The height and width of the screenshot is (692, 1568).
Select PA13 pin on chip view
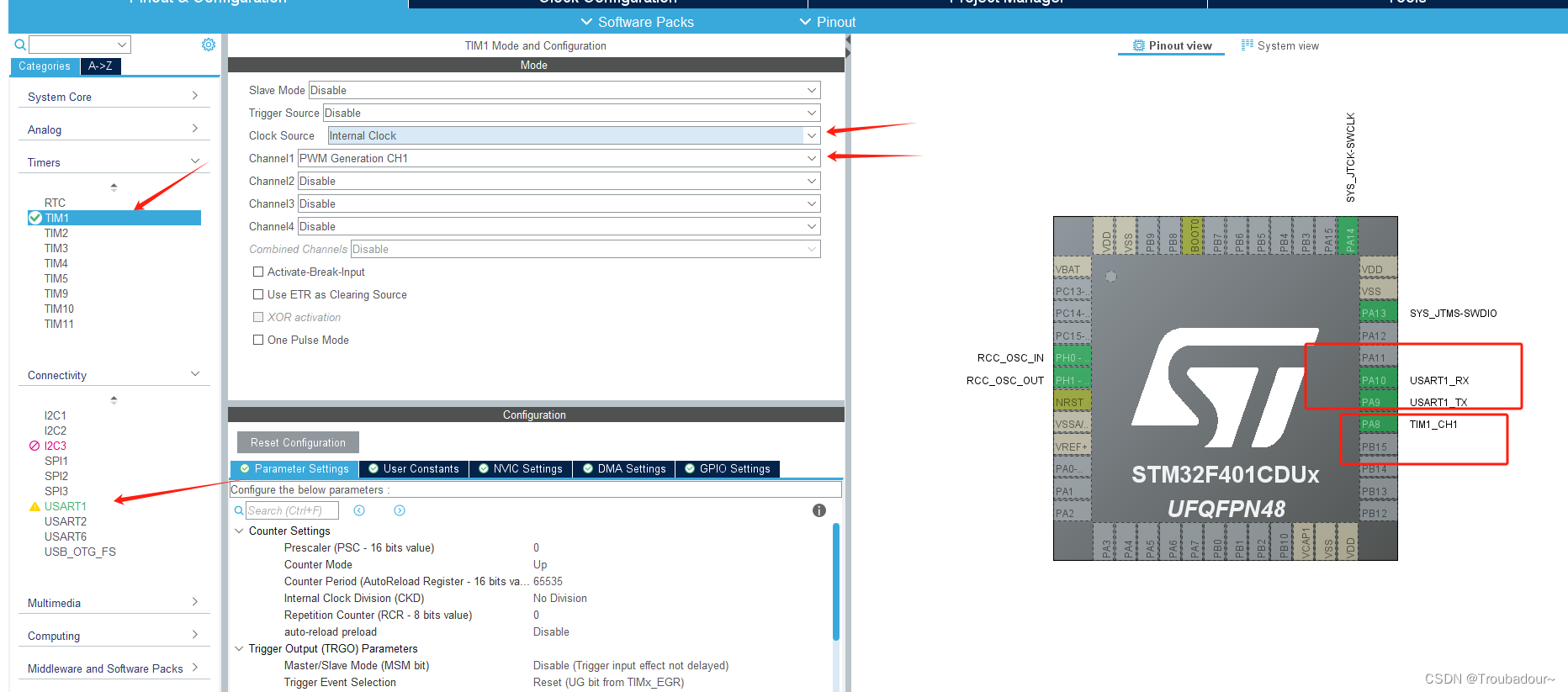pyautogui.click(x=1378, y=314)
